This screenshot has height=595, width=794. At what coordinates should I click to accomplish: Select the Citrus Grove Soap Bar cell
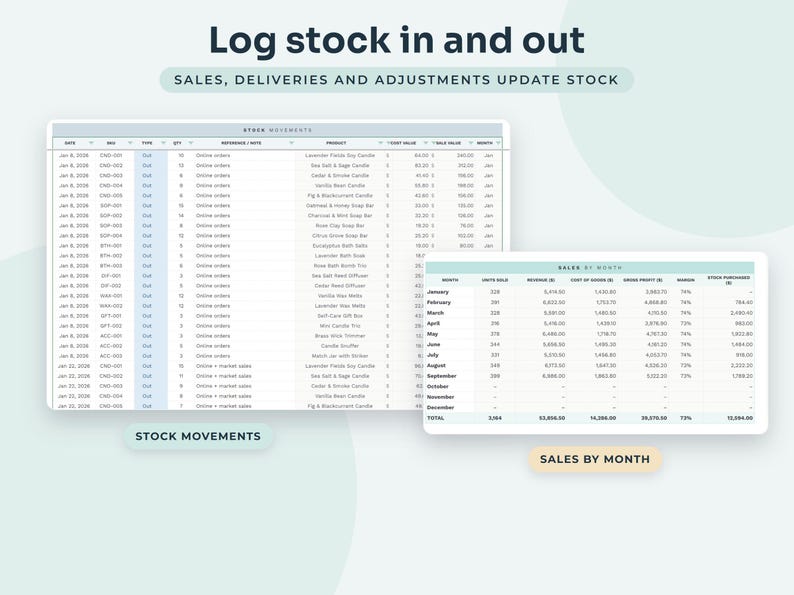(340, 236)
